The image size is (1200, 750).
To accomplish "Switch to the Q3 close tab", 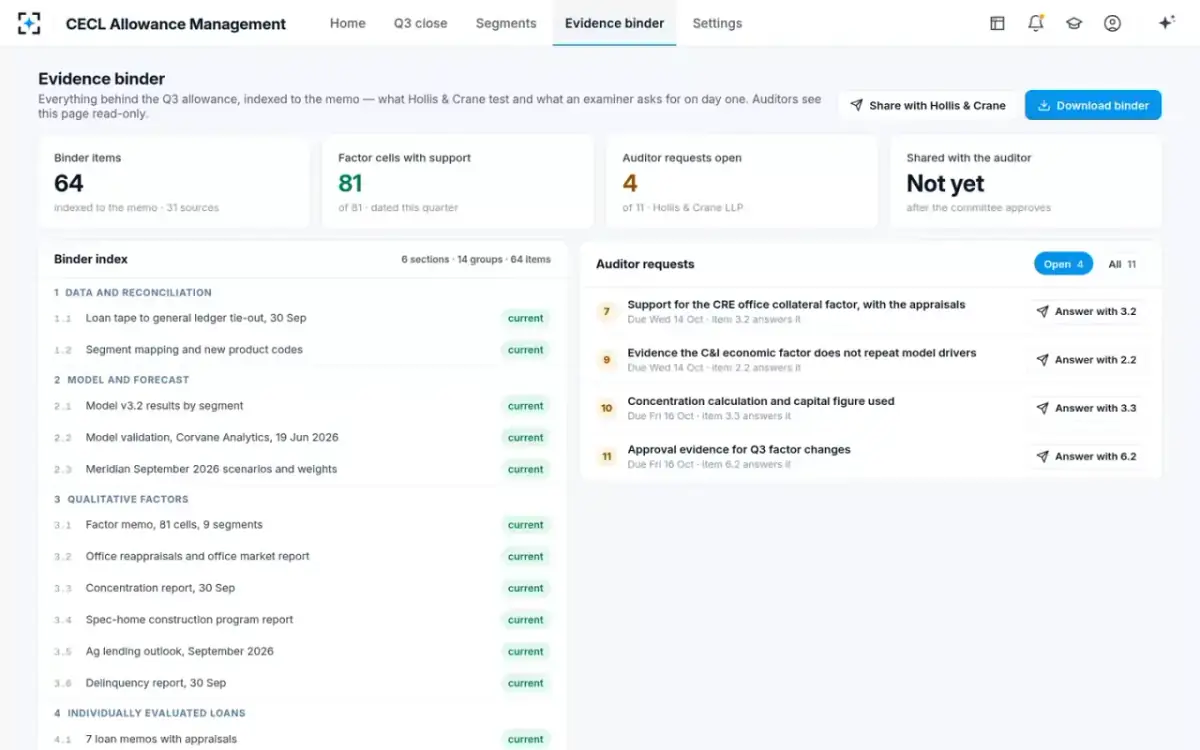I will [421, 23].
